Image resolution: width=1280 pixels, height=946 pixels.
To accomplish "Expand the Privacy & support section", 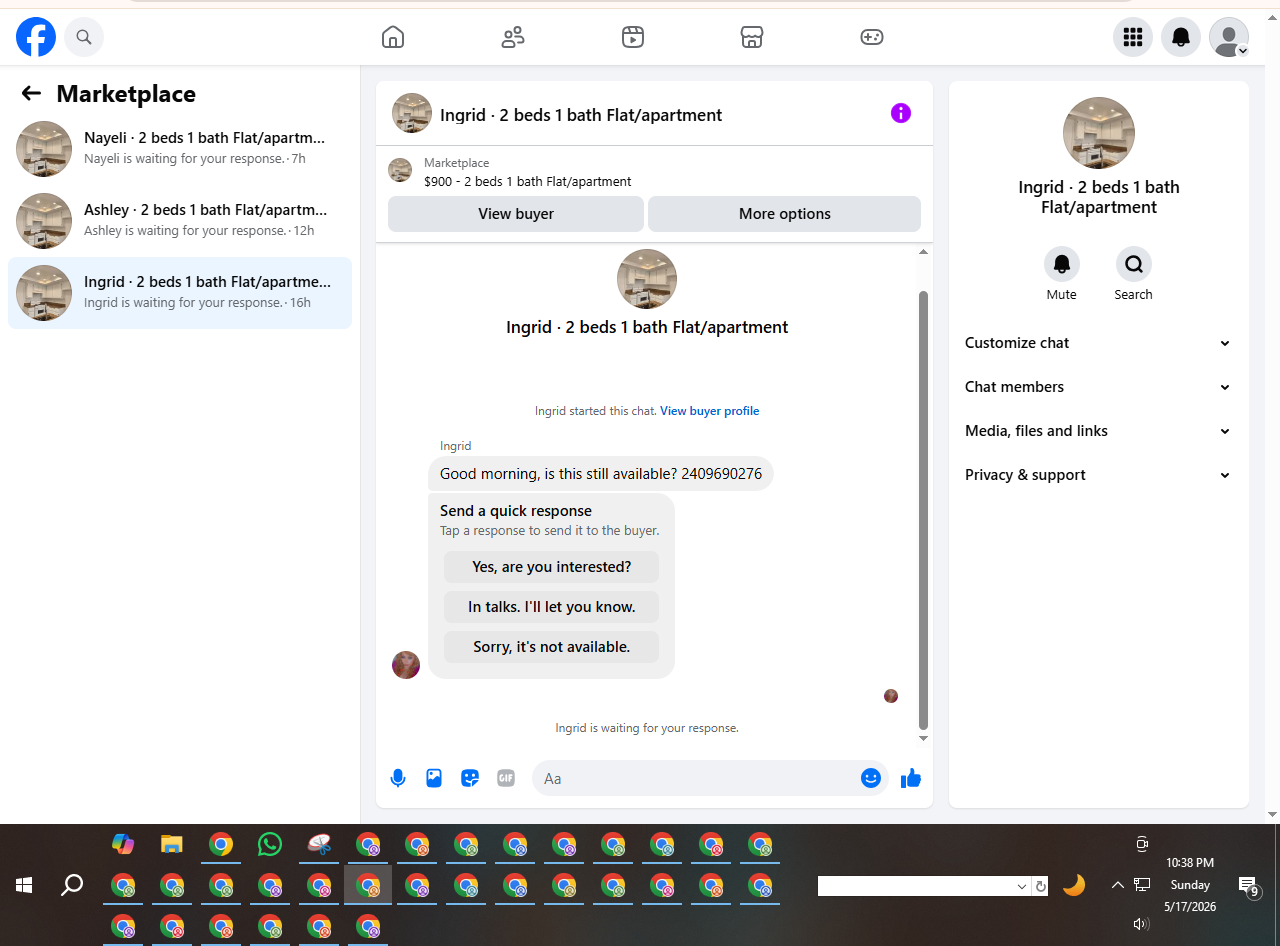I will (x=1099, y=475).
